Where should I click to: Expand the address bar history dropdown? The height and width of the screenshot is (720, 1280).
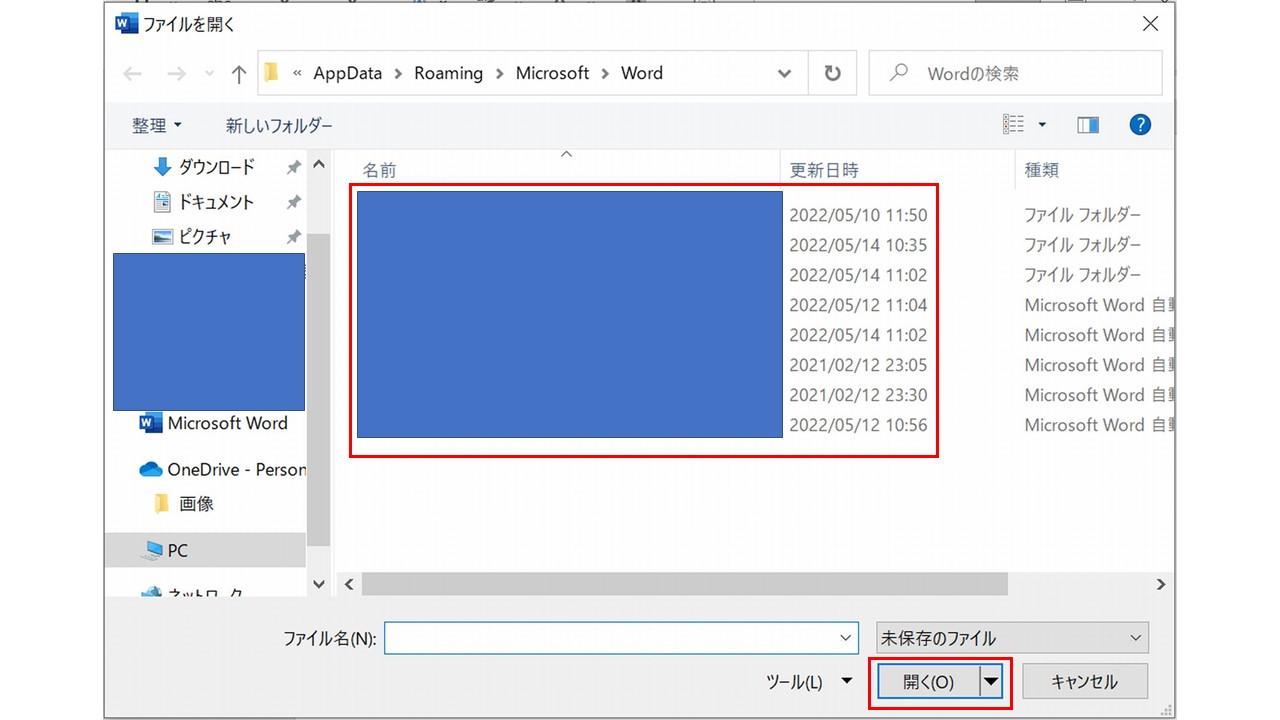tap(785, 73)
